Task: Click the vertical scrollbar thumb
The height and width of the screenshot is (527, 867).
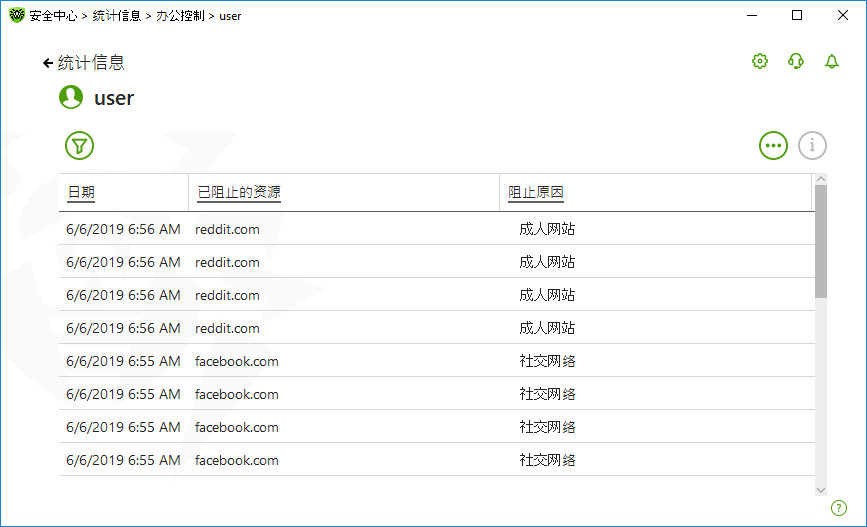Action: pos(821,240)
